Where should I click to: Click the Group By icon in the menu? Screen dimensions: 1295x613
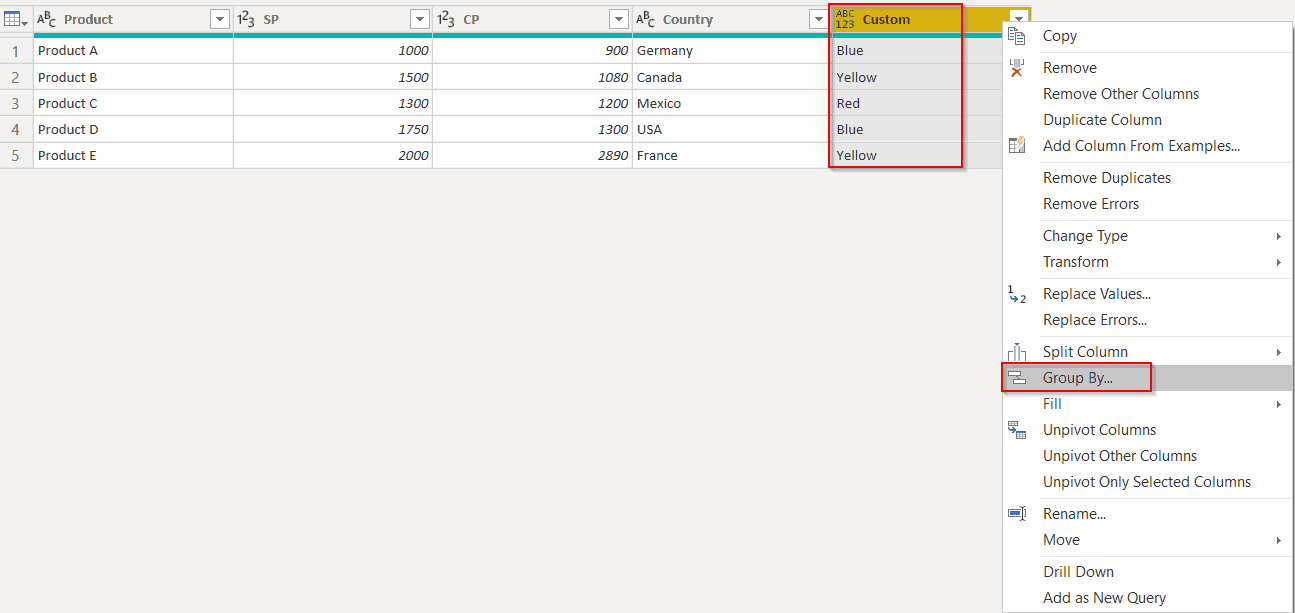click(x=1018, y=378)
